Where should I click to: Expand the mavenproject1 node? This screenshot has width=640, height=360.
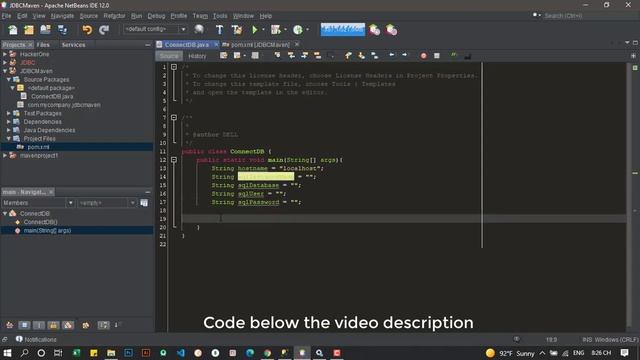[x=5, y=156]
